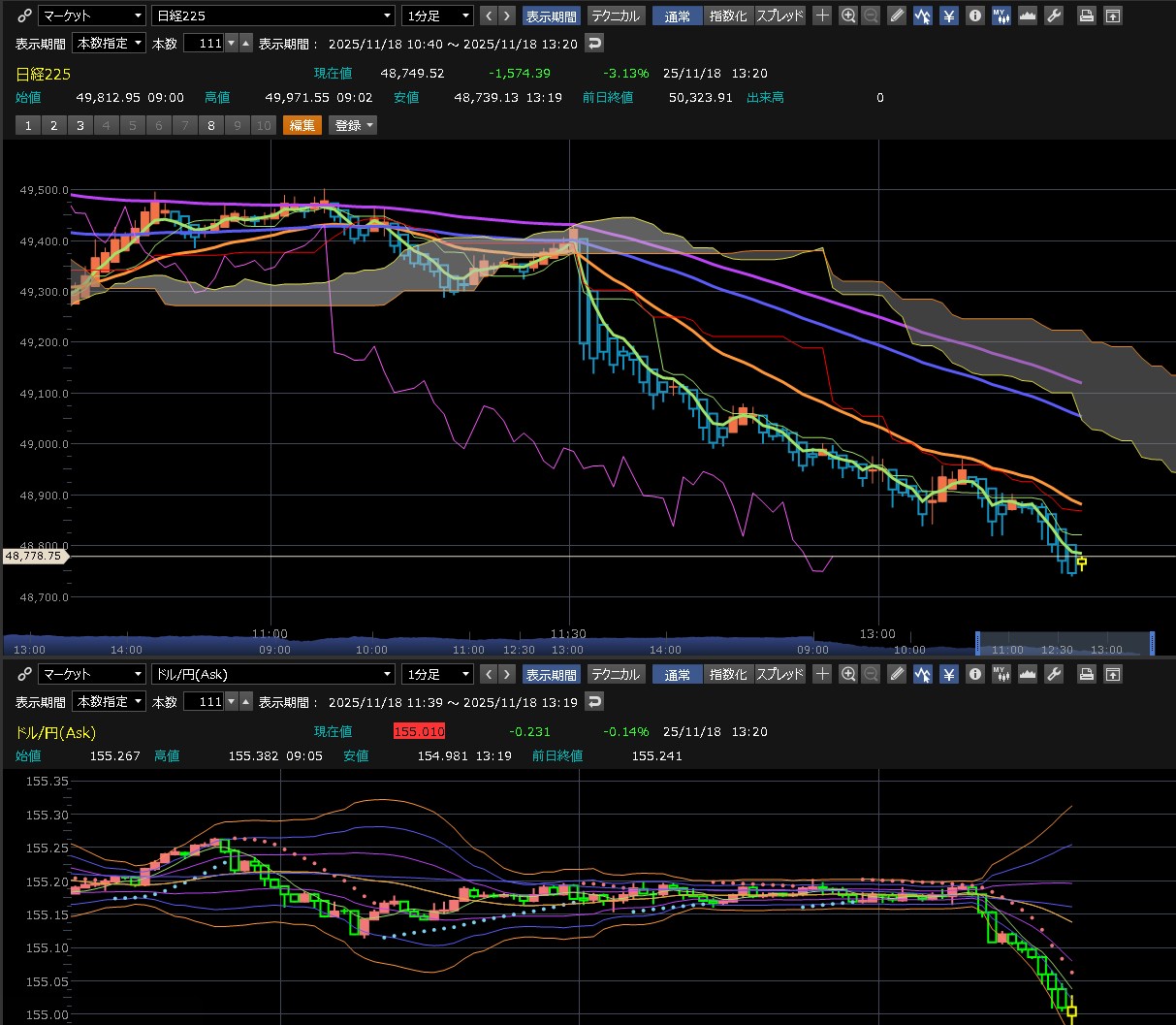Image resolution: width=1176 pixels, height=1025 pixels.
Task: Click area chart icon in USD/JPY toolbar
Action: [1028, 674]
